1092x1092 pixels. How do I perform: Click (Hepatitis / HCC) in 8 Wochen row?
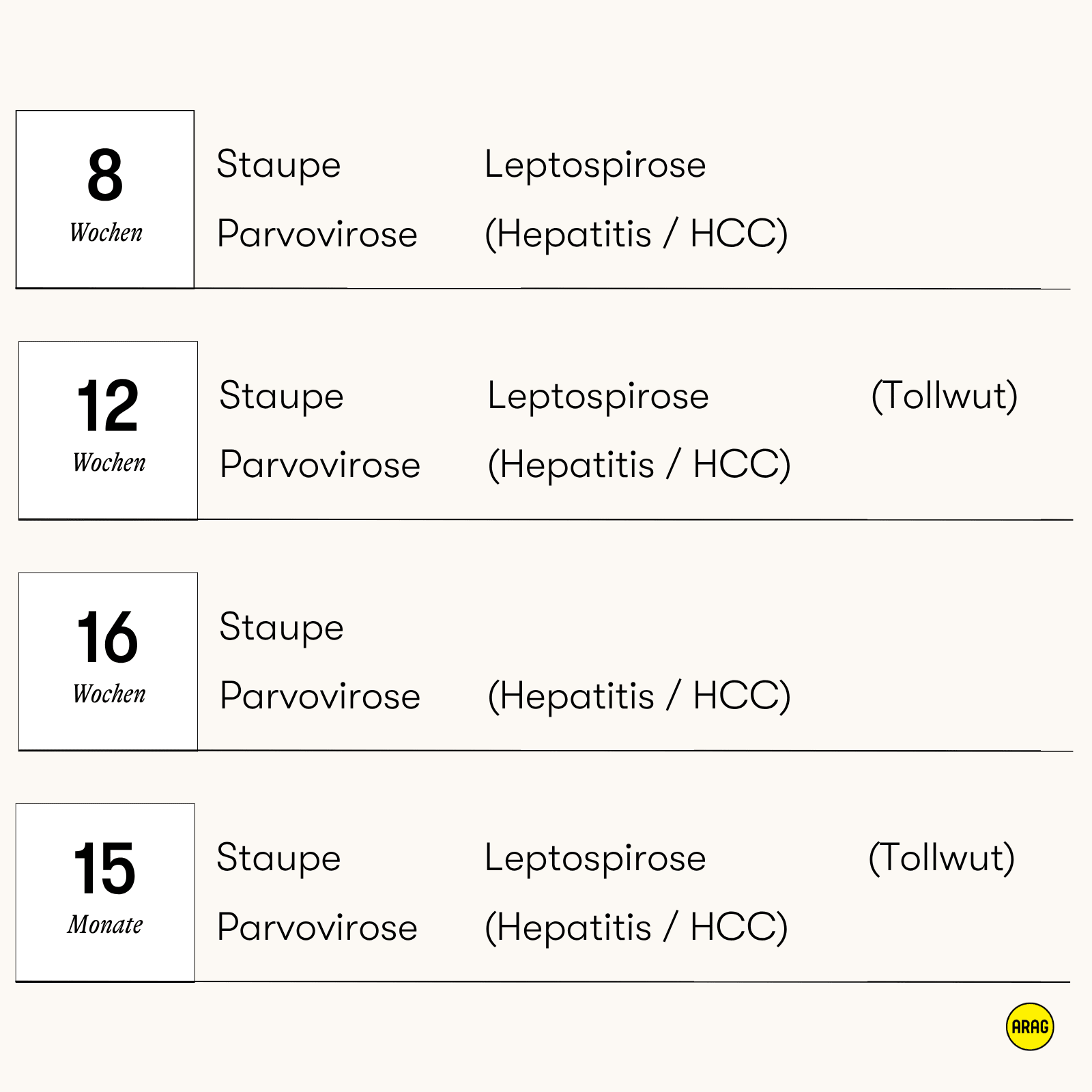pos(636,234)
